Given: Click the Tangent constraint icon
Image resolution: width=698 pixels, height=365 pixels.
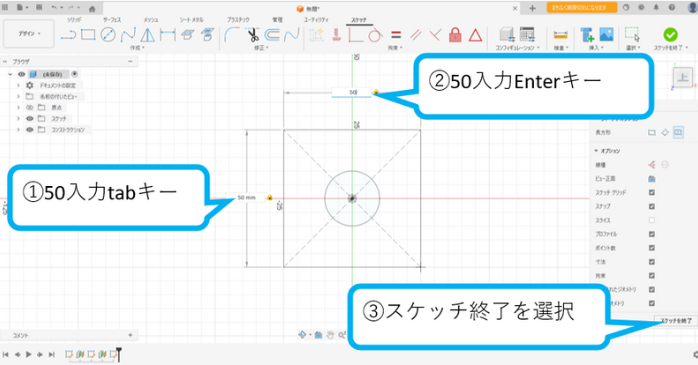Looking at the screenshot, I should 375,34.
